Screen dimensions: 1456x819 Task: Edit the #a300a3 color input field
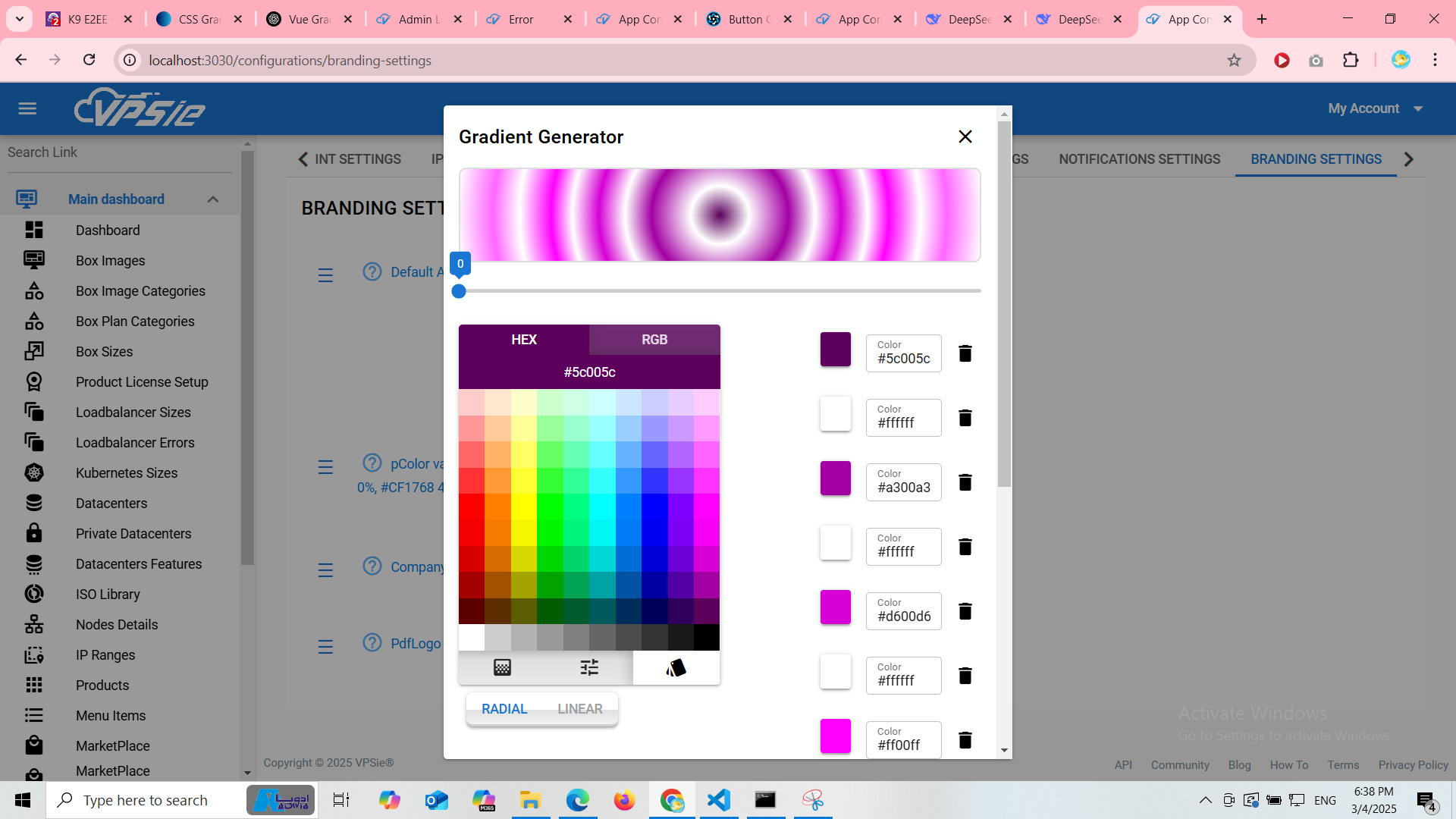904,488
